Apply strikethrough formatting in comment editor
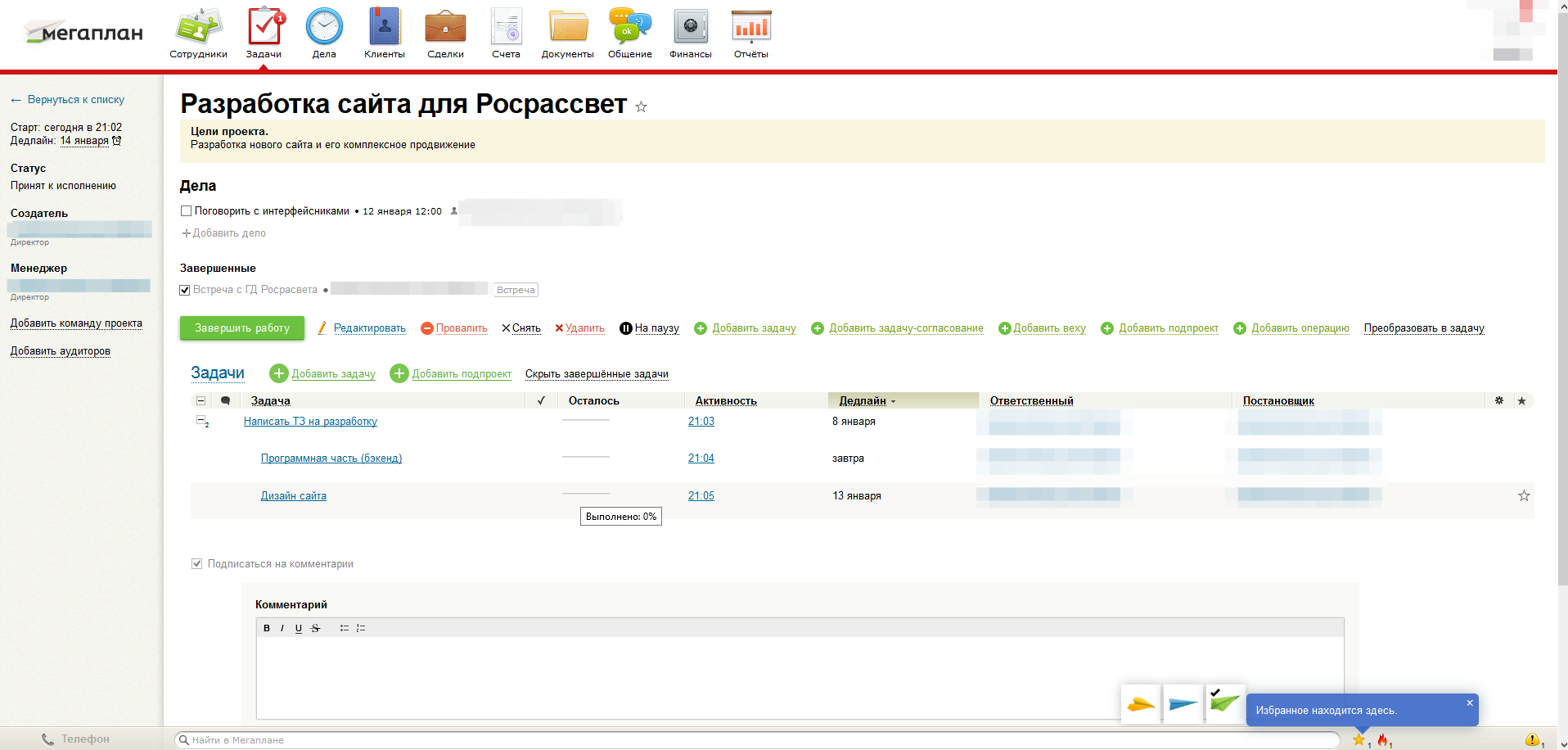Screen dimensions: 1568x750 (315, 628)
